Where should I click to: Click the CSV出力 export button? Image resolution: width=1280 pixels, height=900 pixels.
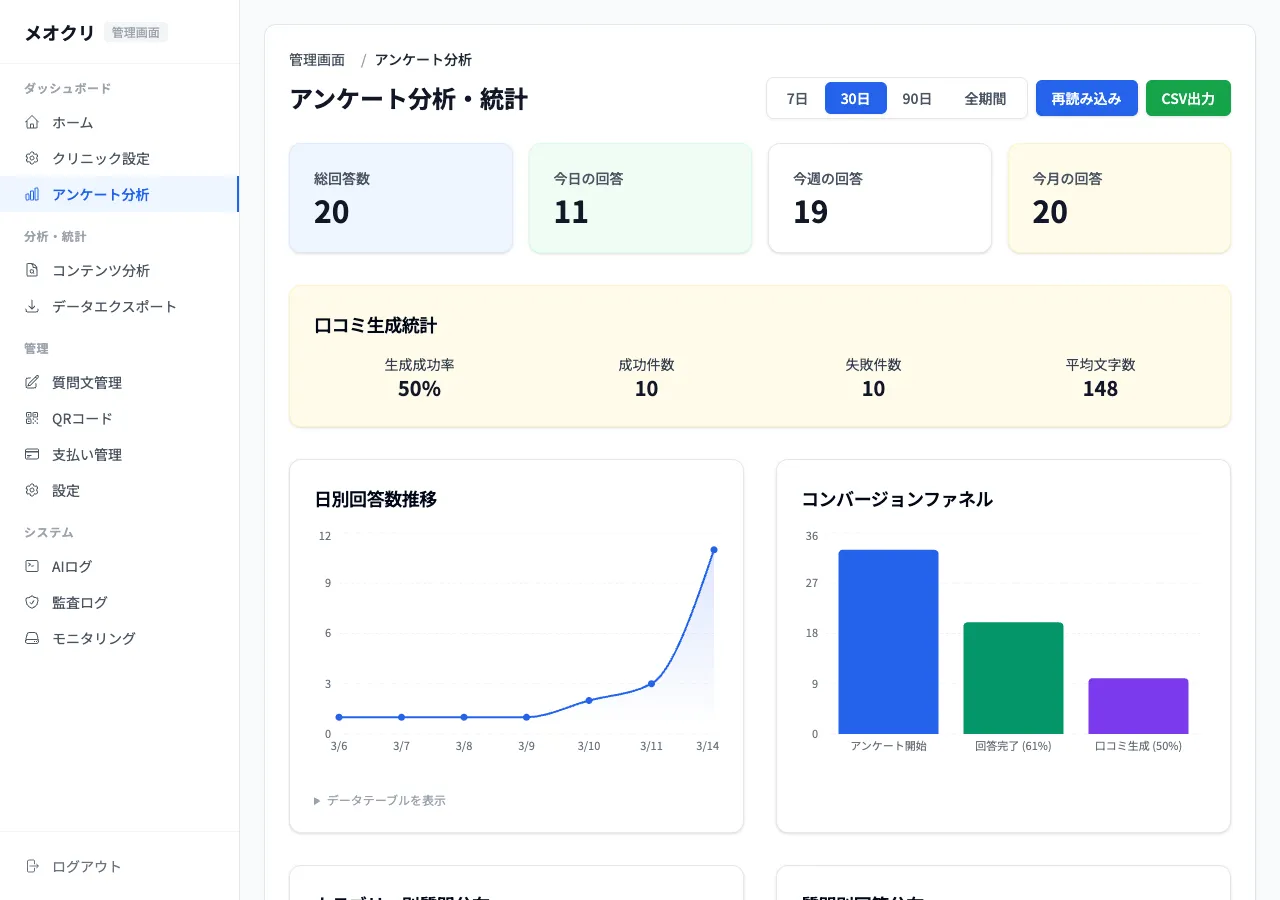pyautogui.click(x=1188, y=98)
